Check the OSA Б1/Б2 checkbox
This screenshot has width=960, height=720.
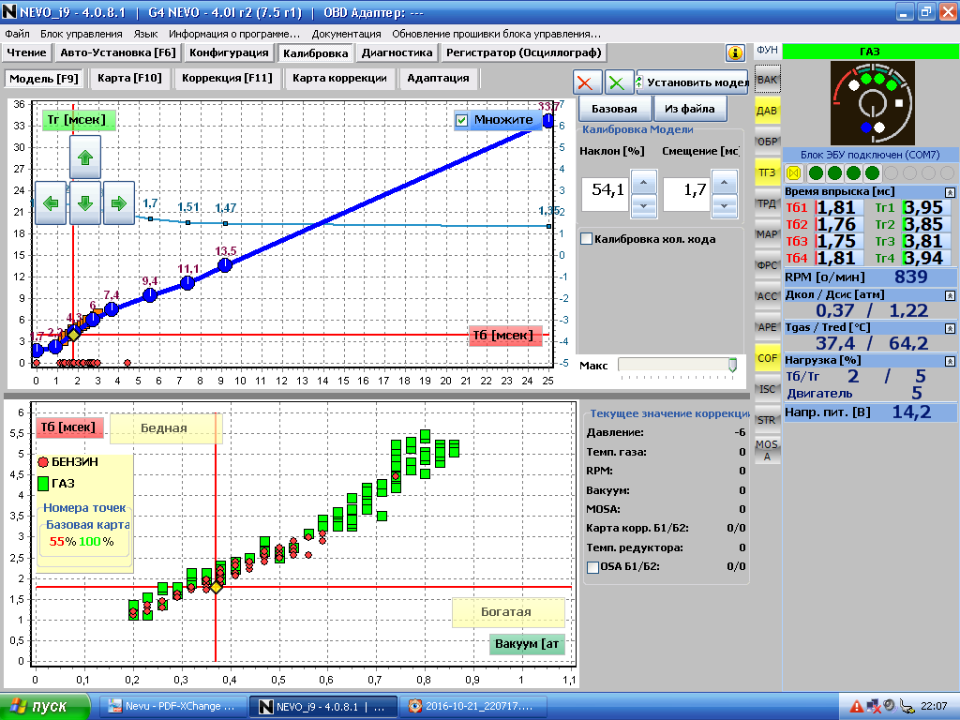(x=592, y=567)
